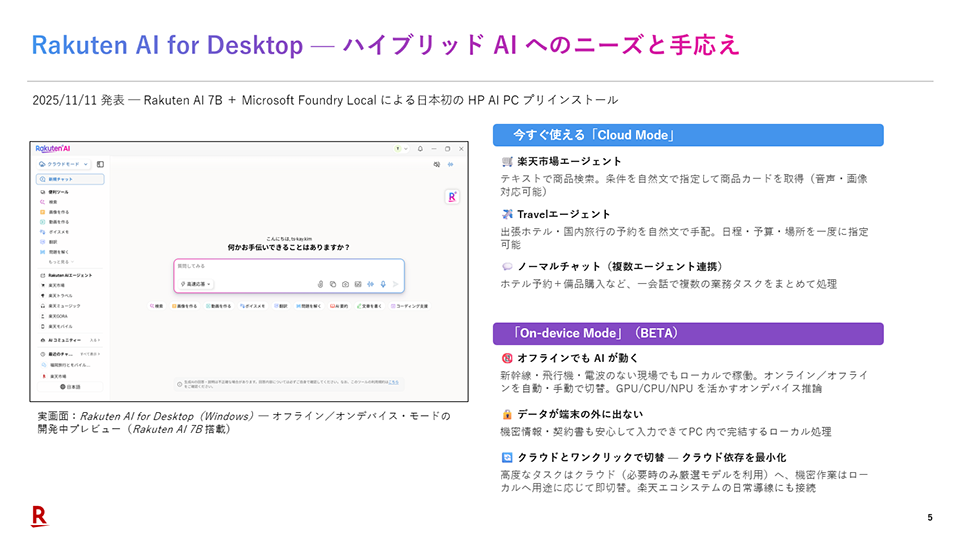Viewport: 960px width, 538px height.
Task: Toggle the speaker icon at top right
Action: click(x=437, y=165)
